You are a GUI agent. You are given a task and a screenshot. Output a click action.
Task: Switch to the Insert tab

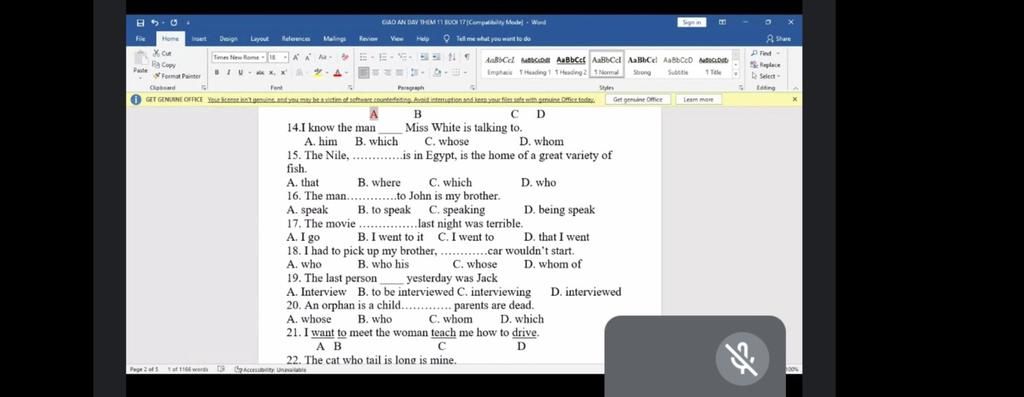pyautogui.click(x=199, y=39)
